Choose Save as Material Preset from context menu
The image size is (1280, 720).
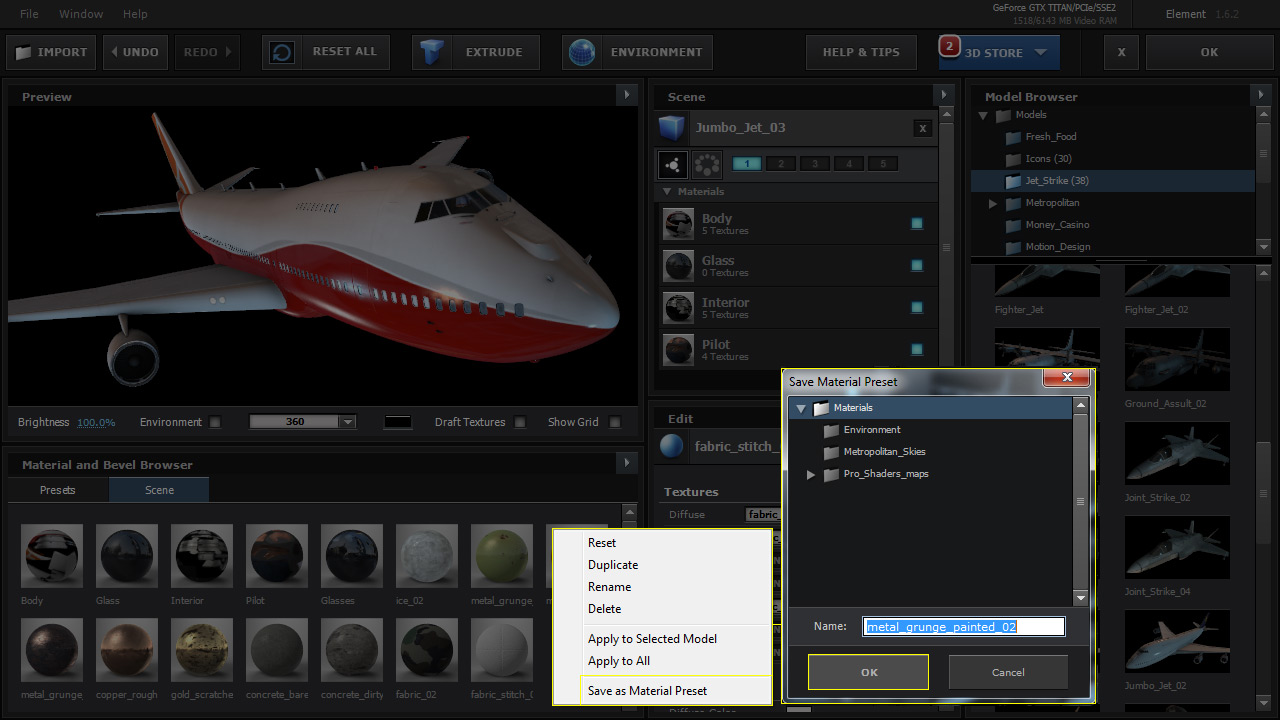coord(647,691)
